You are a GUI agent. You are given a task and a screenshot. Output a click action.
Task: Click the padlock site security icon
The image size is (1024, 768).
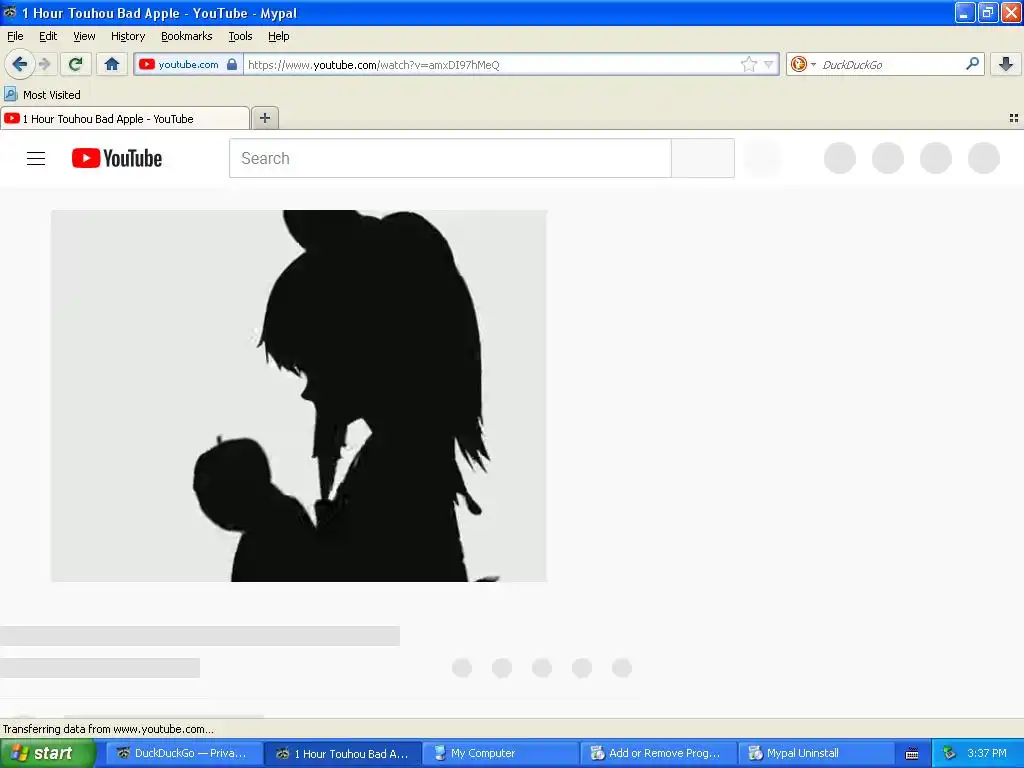[x=232, y=64]
